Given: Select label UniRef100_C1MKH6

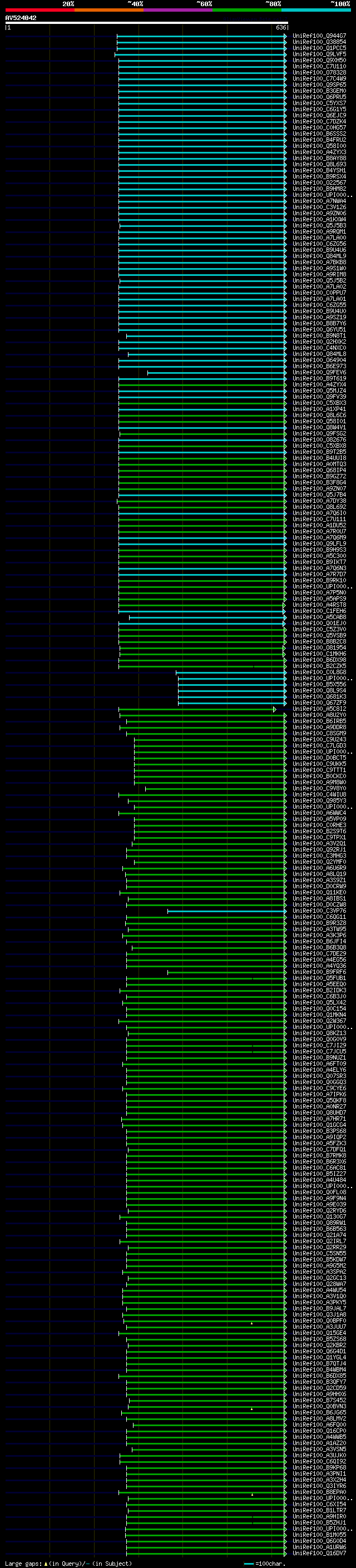Looking at the screenshot, I should coord(319,654).
